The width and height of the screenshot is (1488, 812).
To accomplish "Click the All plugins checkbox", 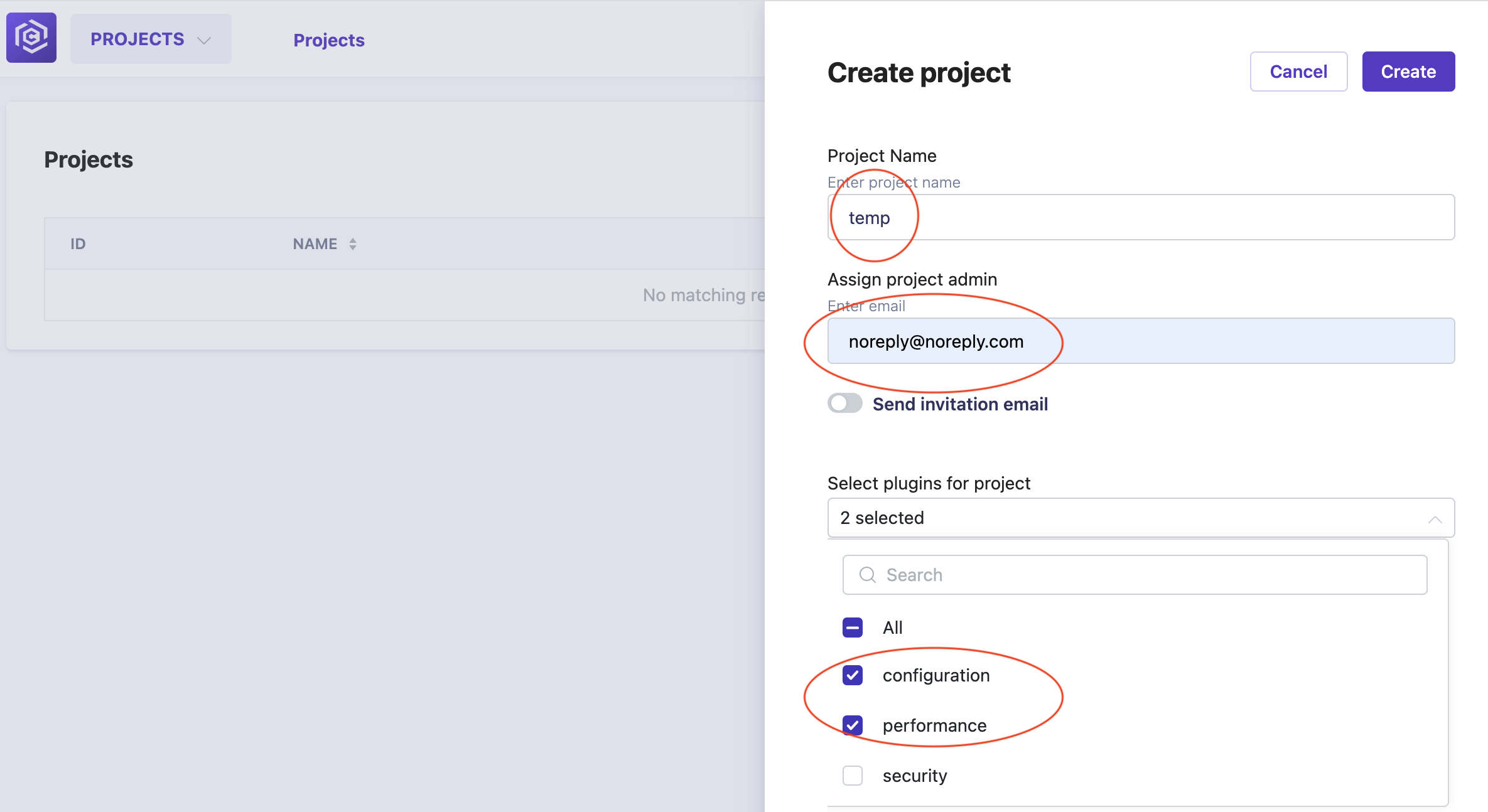I will pyautogui.click(x=853, y=628).
